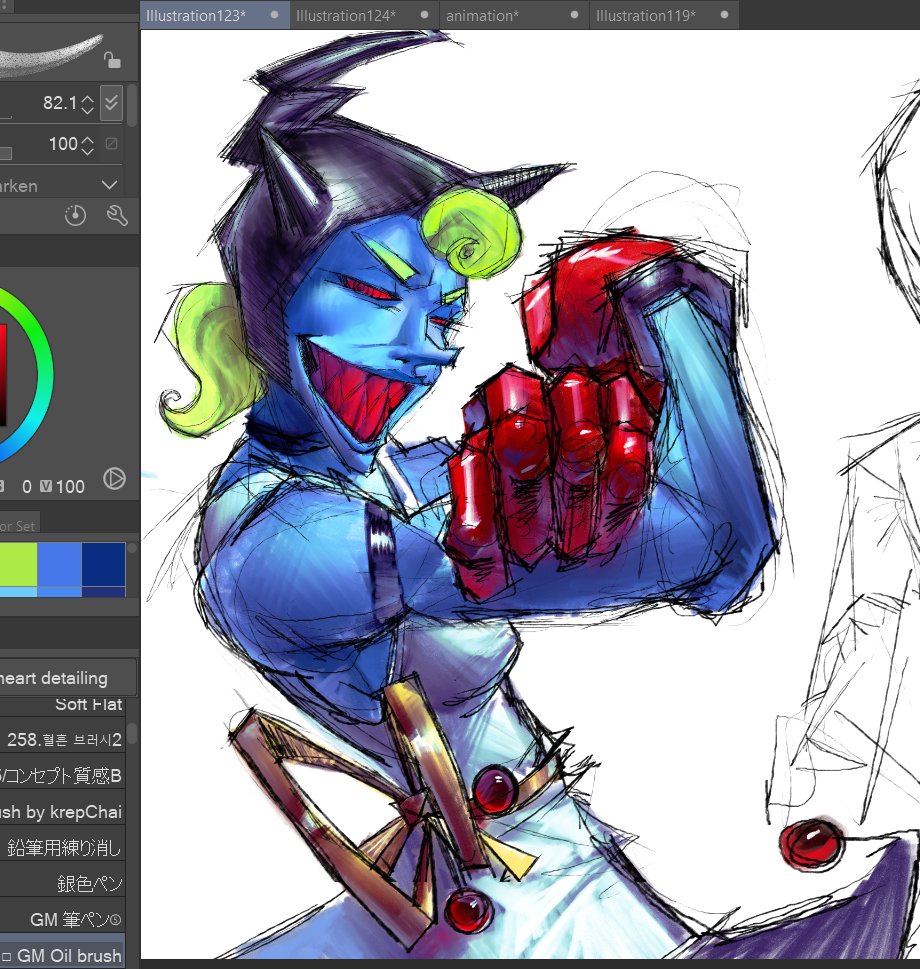Open the Color Set panel tab
The height and width of the screenshot is (969, 920).
pyautogui.click(x=19, y=525)
